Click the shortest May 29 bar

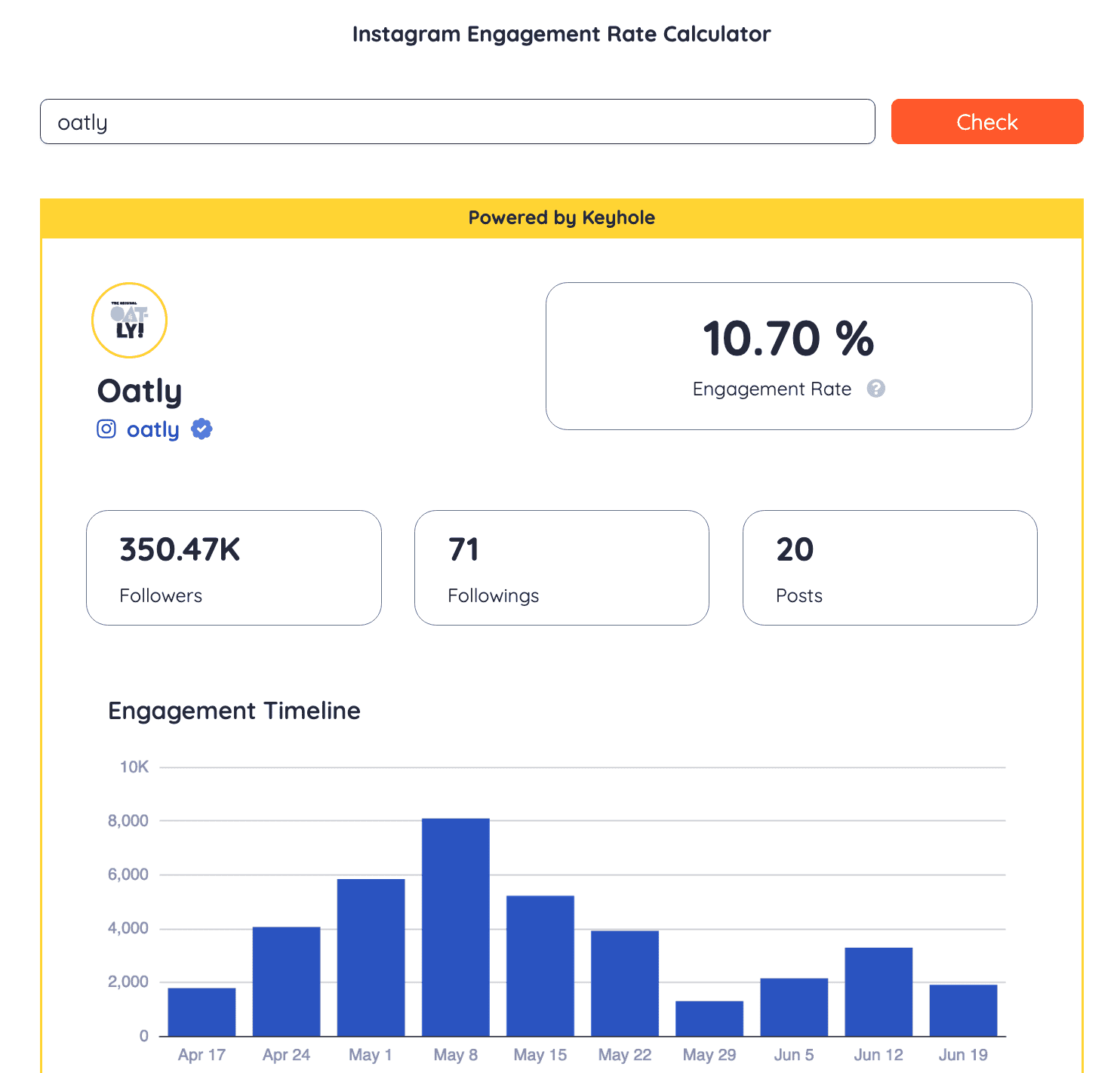point(709,1019)
